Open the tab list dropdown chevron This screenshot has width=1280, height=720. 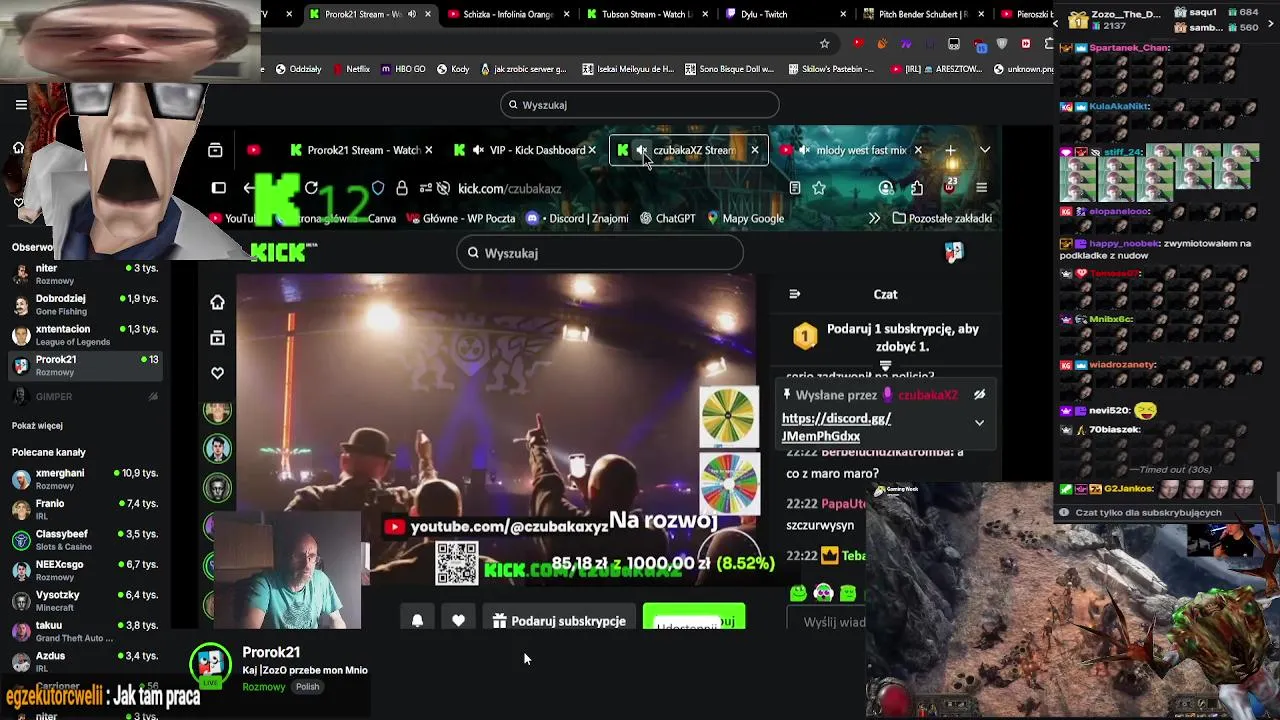985,150
